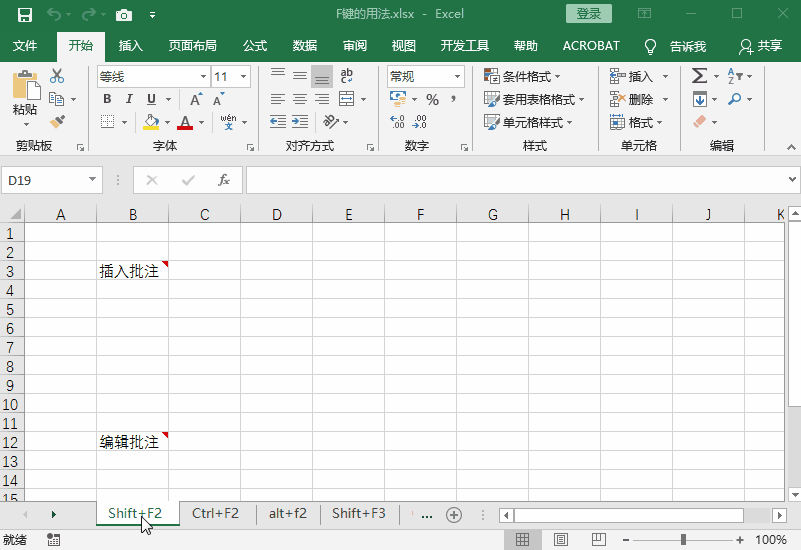
Task: Click 插入 insert cells button in 单元格 group
Action: 631,77
